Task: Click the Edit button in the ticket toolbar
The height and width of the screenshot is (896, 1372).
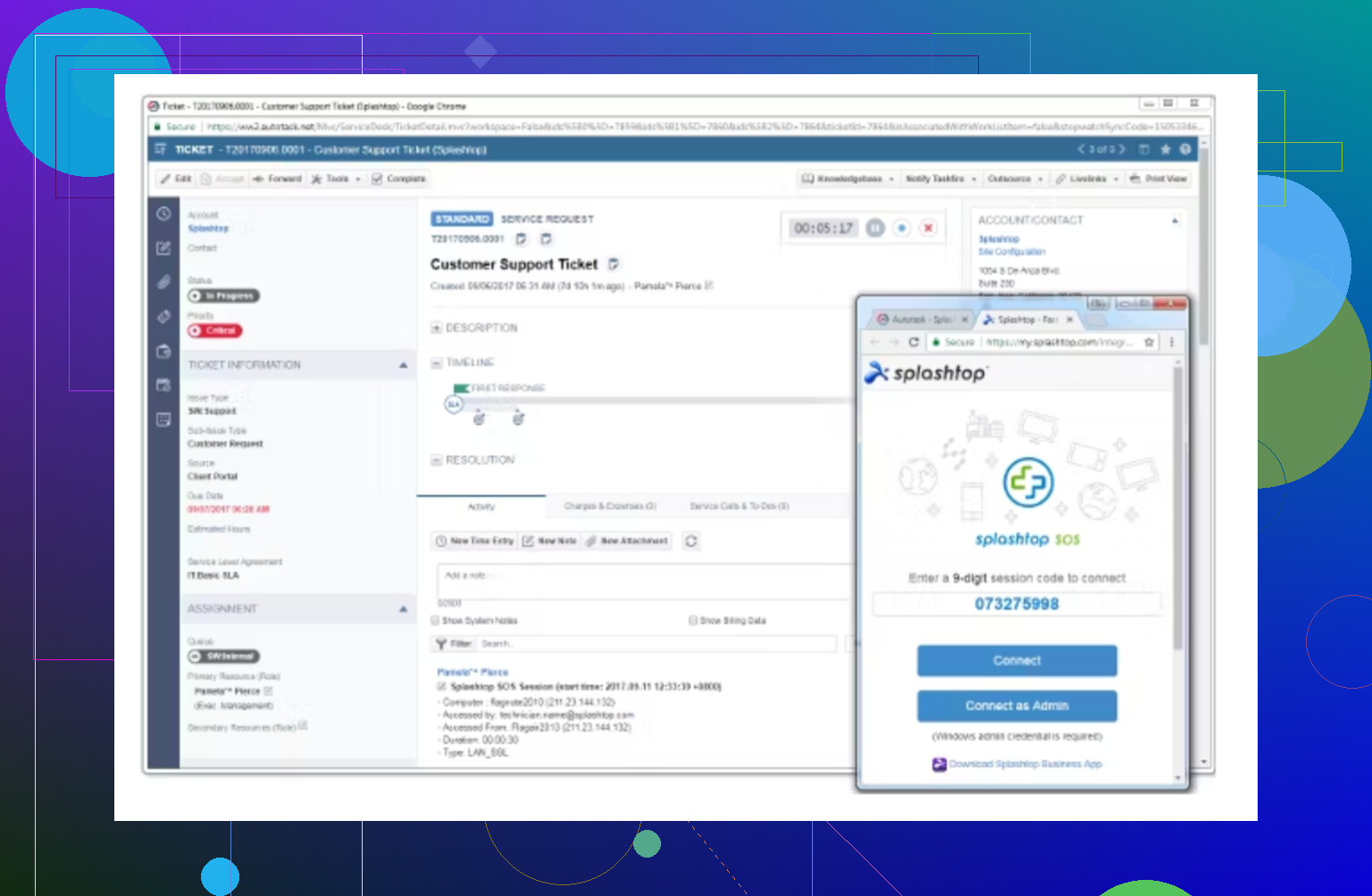Action: (176, 179)
